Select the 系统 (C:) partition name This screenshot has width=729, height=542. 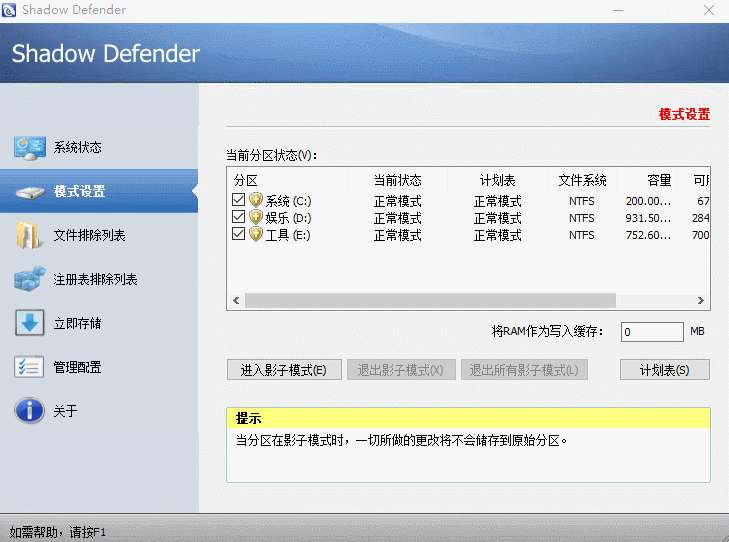[x=288, y=201]
